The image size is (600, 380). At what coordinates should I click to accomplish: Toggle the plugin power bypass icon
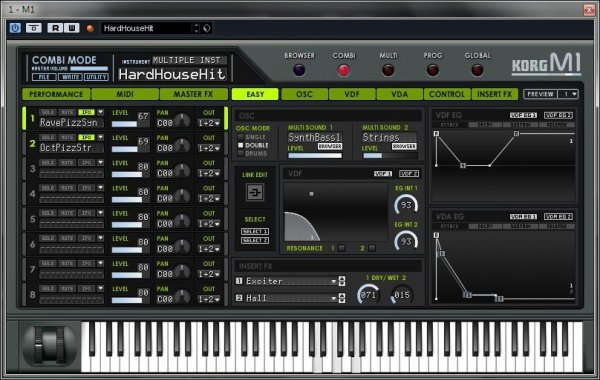(15, 28)
